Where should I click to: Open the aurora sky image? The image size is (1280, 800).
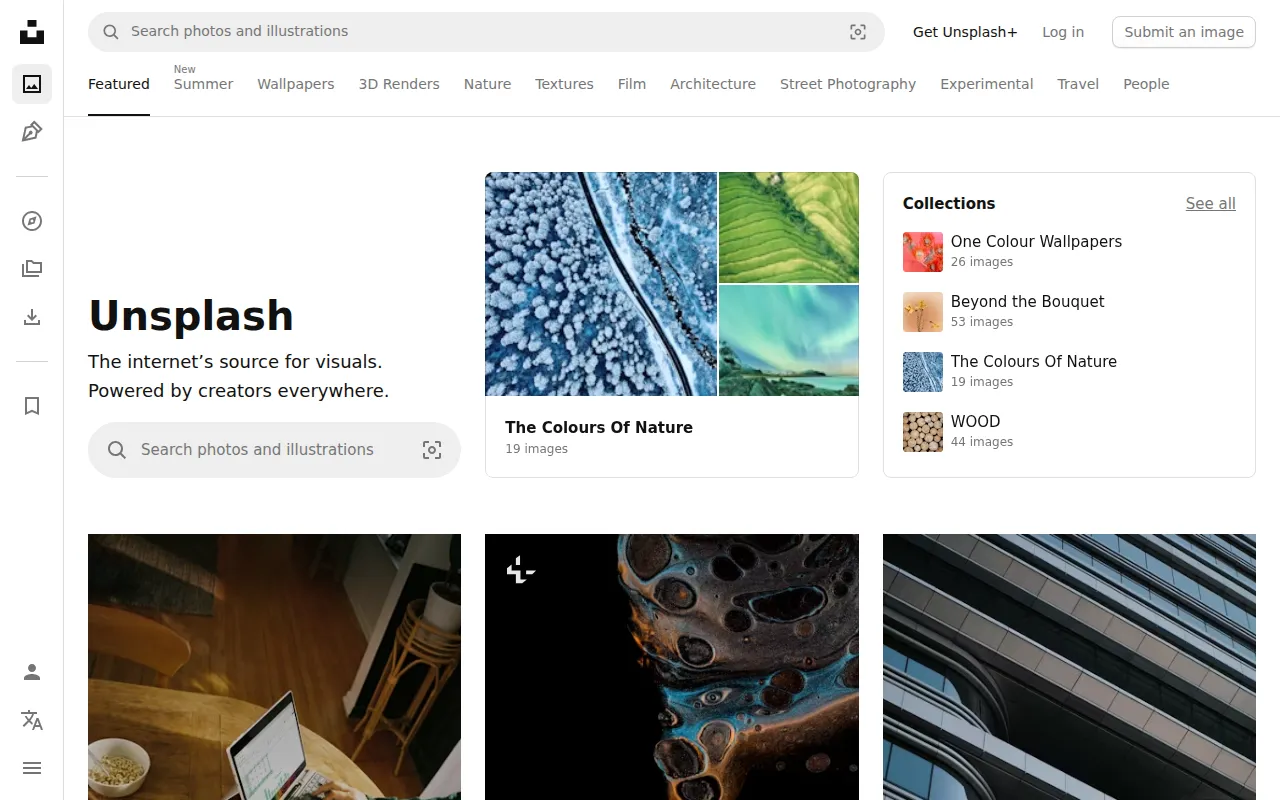pos(789,341)
